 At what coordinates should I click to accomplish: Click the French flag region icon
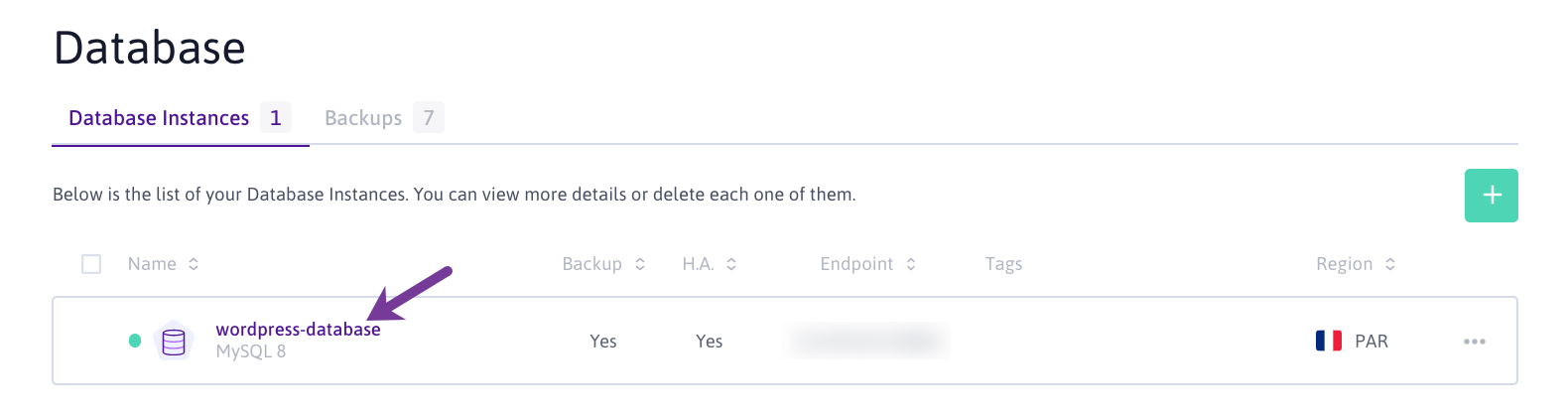(x=1328, y=341)
